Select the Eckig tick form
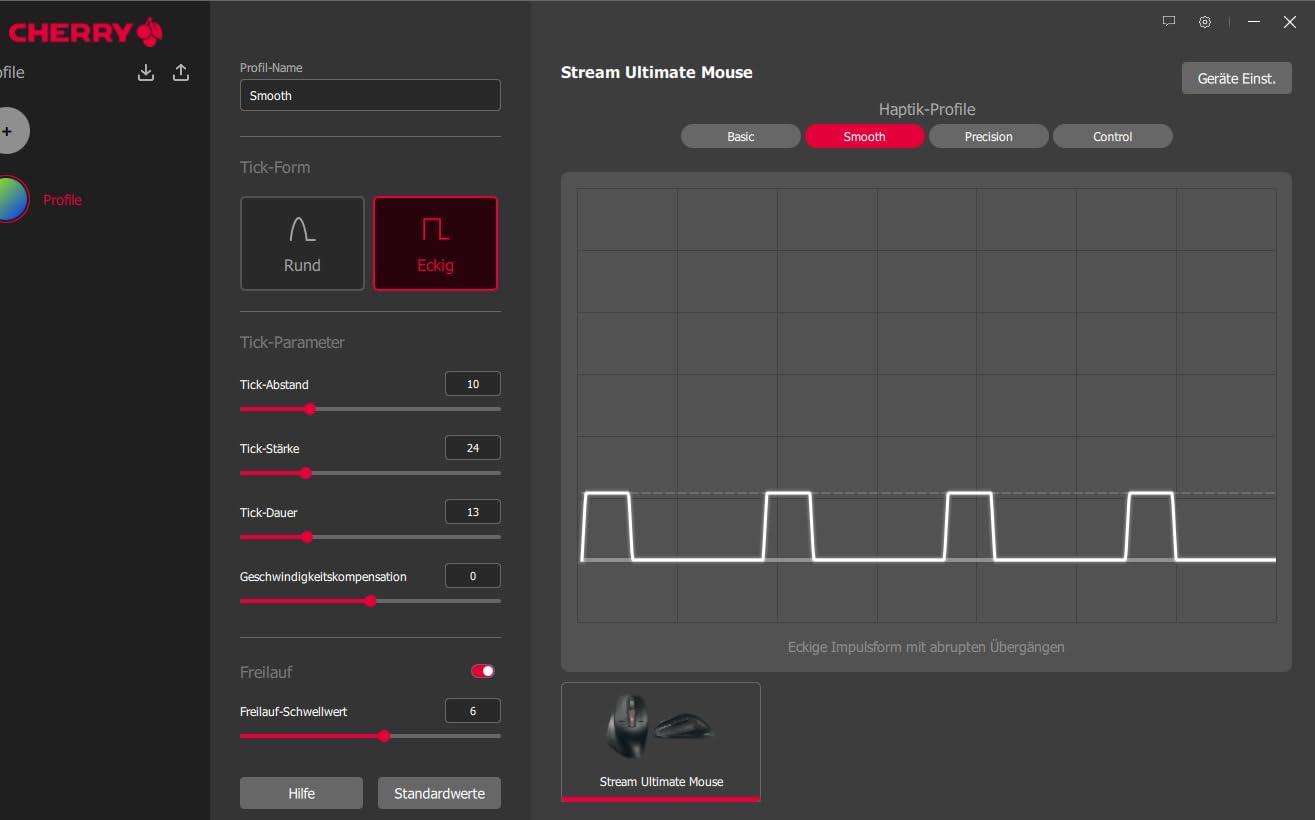The height and width of the screenshot is (820, 1315). pyautogui.click(x=435, y=243)
